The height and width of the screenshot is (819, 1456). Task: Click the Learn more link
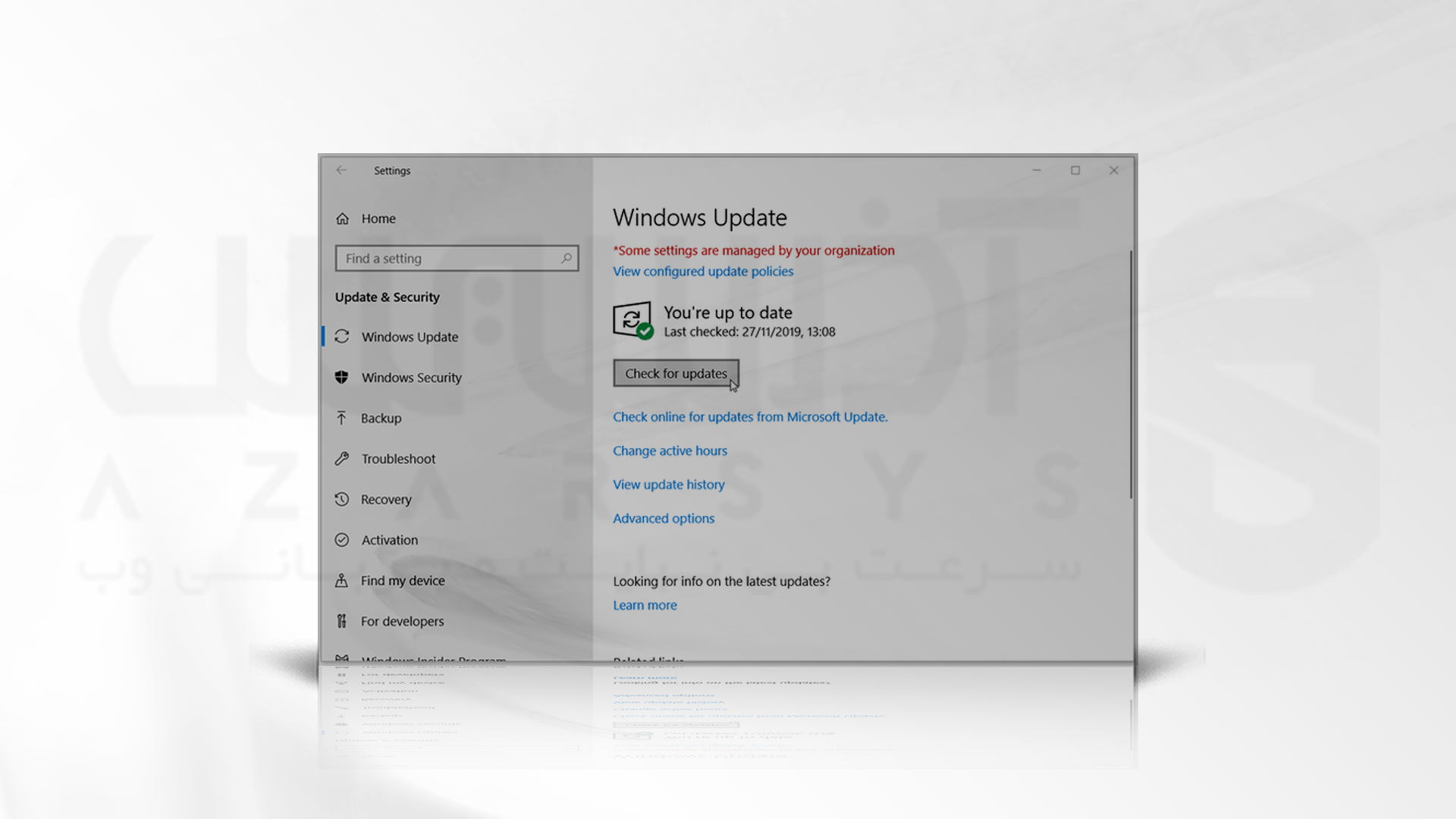[x=645, y=605]
